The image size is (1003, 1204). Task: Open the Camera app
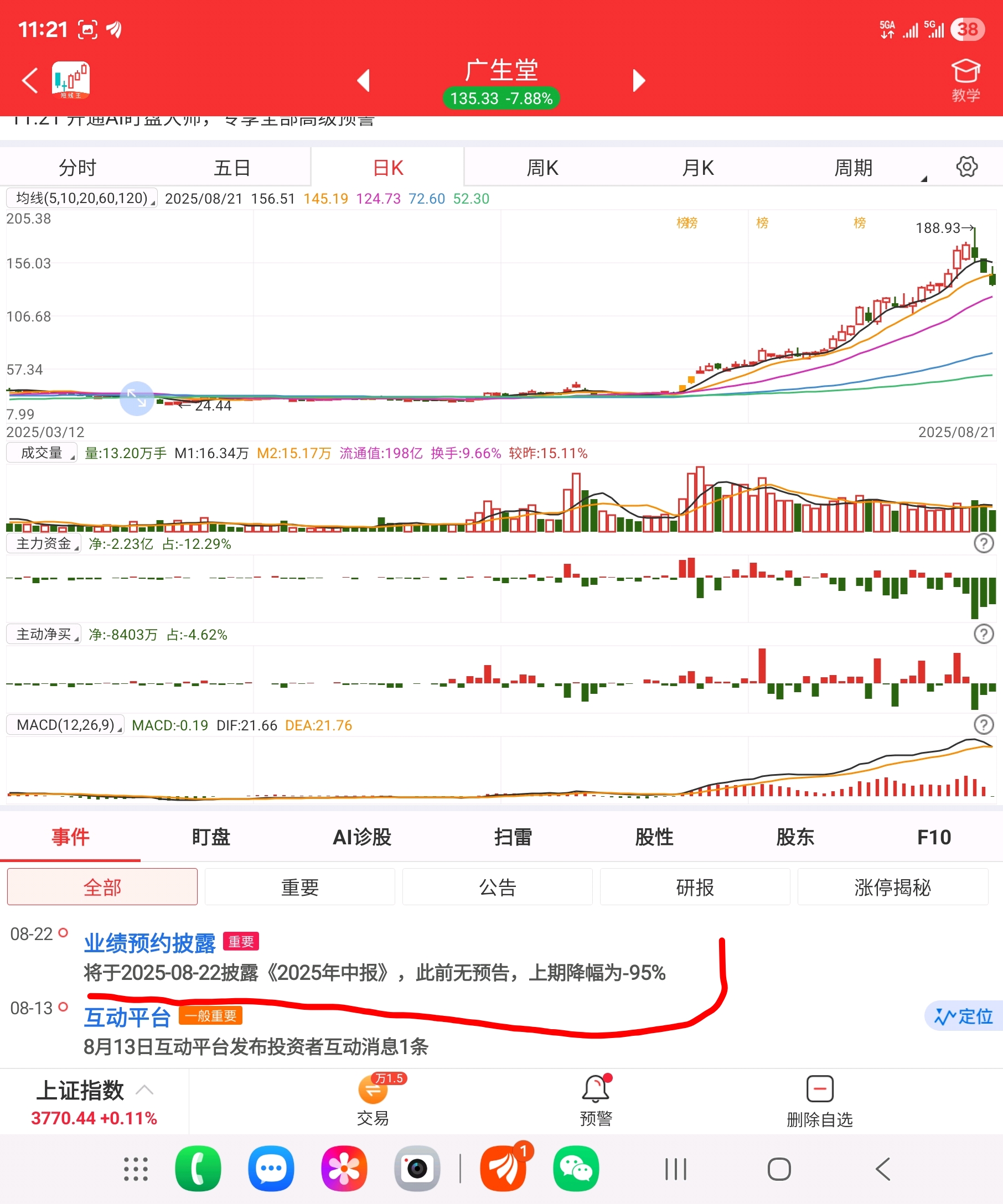[x=417, y=1169]
